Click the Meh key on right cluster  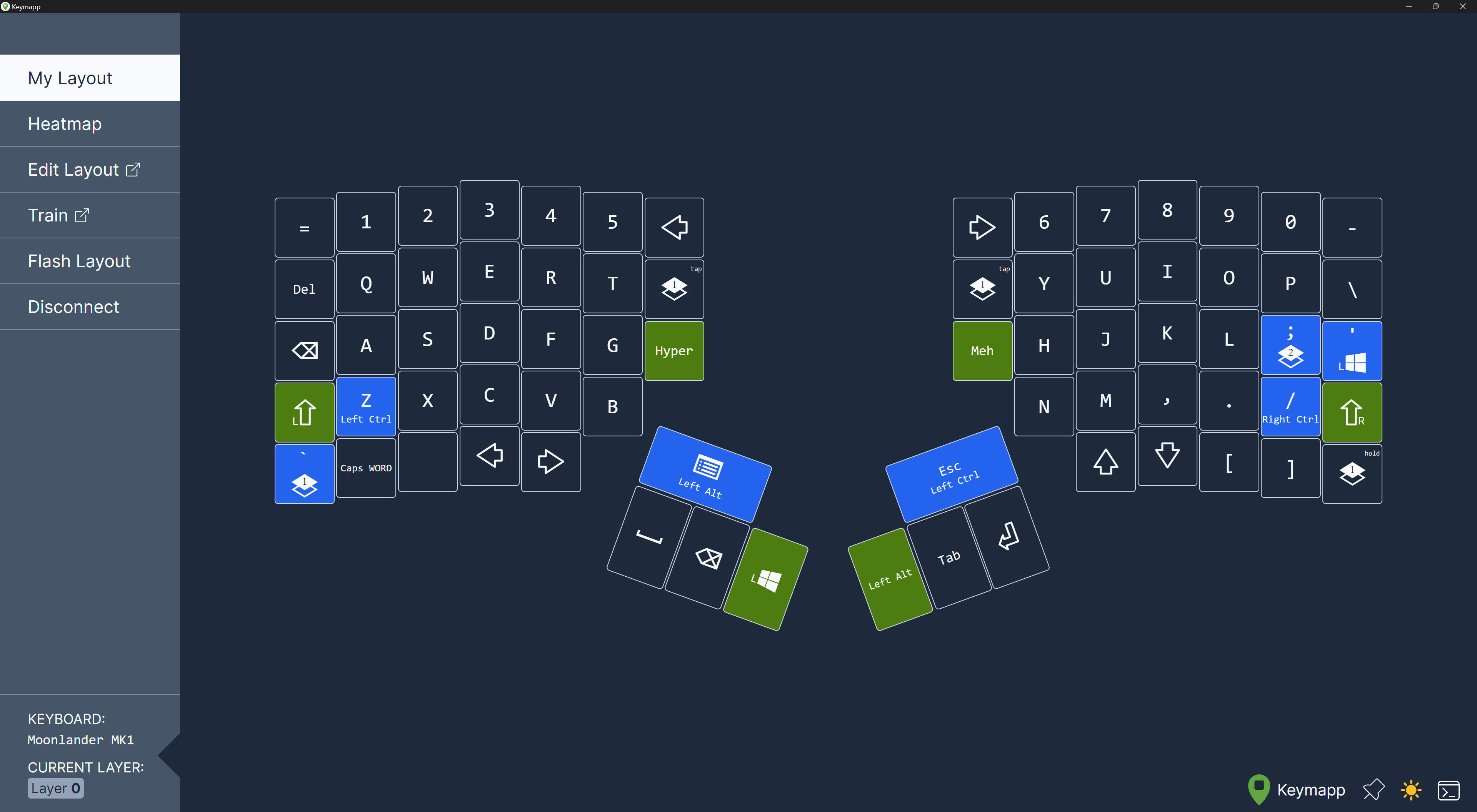(x=983, y=350)
